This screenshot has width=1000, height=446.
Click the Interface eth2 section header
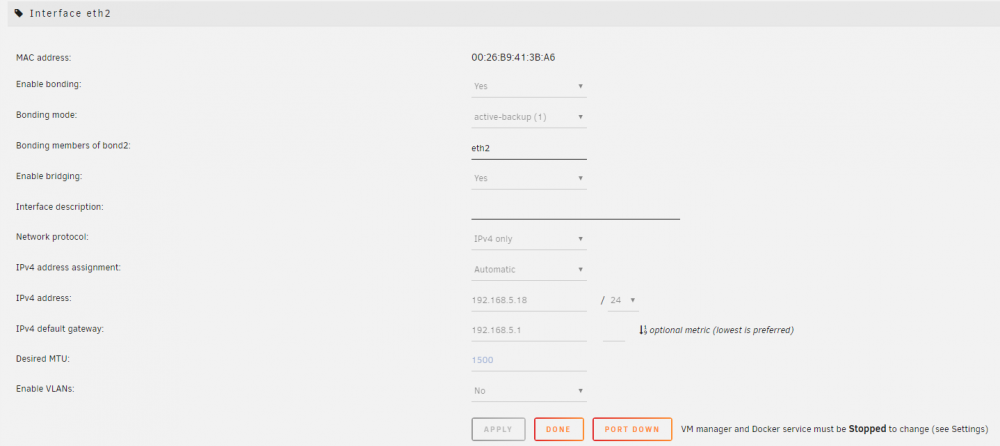pyautogui.click(x=504, y=13)
